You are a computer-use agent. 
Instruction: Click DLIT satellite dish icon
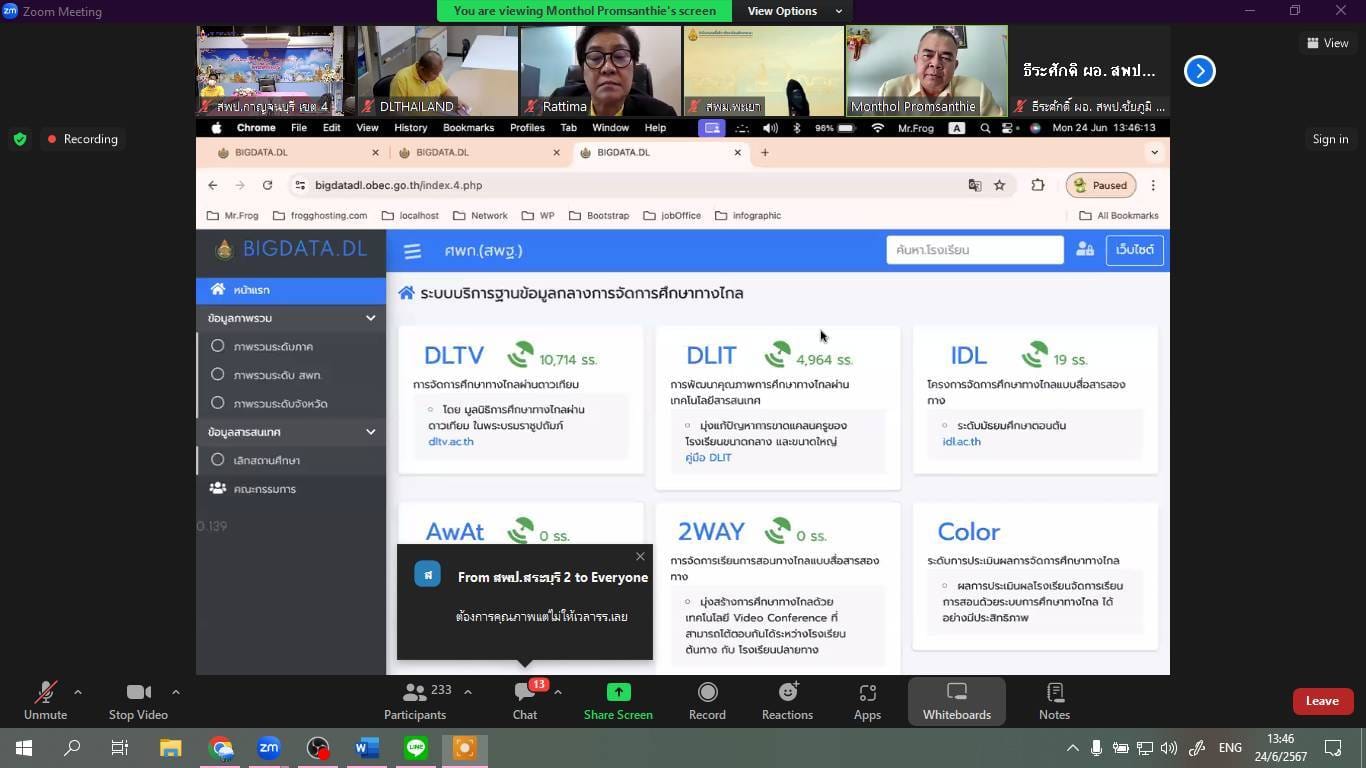pos(777,354)
